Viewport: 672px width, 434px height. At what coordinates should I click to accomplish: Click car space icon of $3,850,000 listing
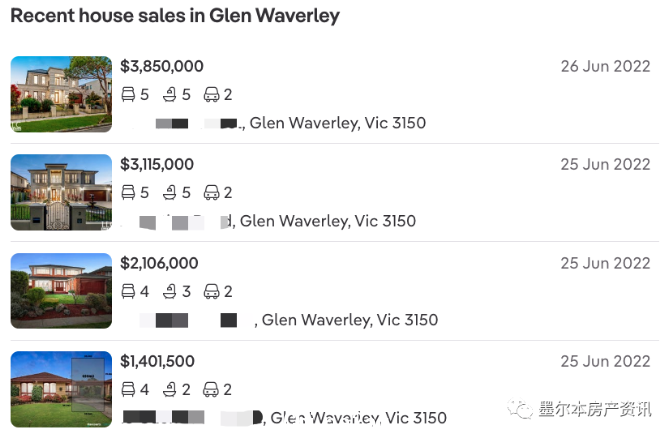211,94
